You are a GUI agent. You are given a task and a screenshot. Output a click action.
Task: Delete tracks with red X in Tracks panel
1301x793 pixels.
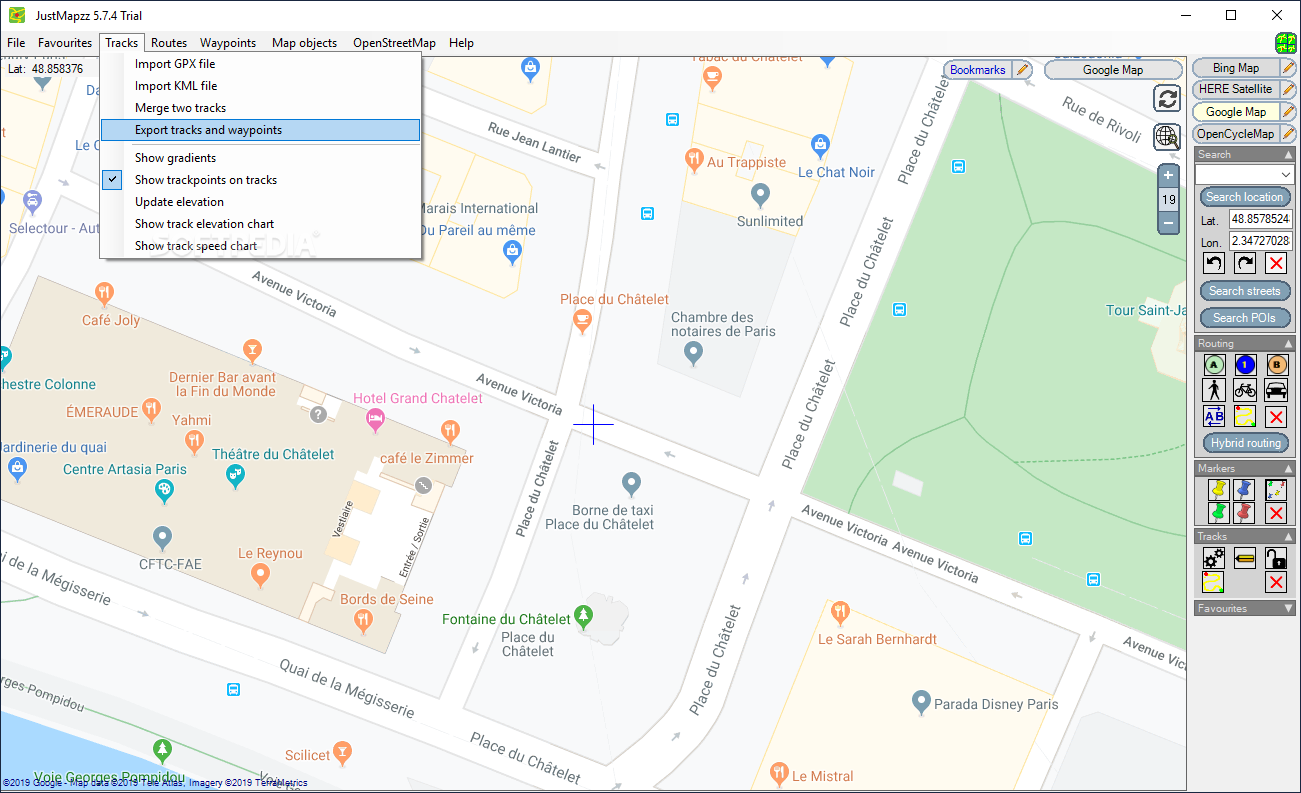pos(1276,582)
